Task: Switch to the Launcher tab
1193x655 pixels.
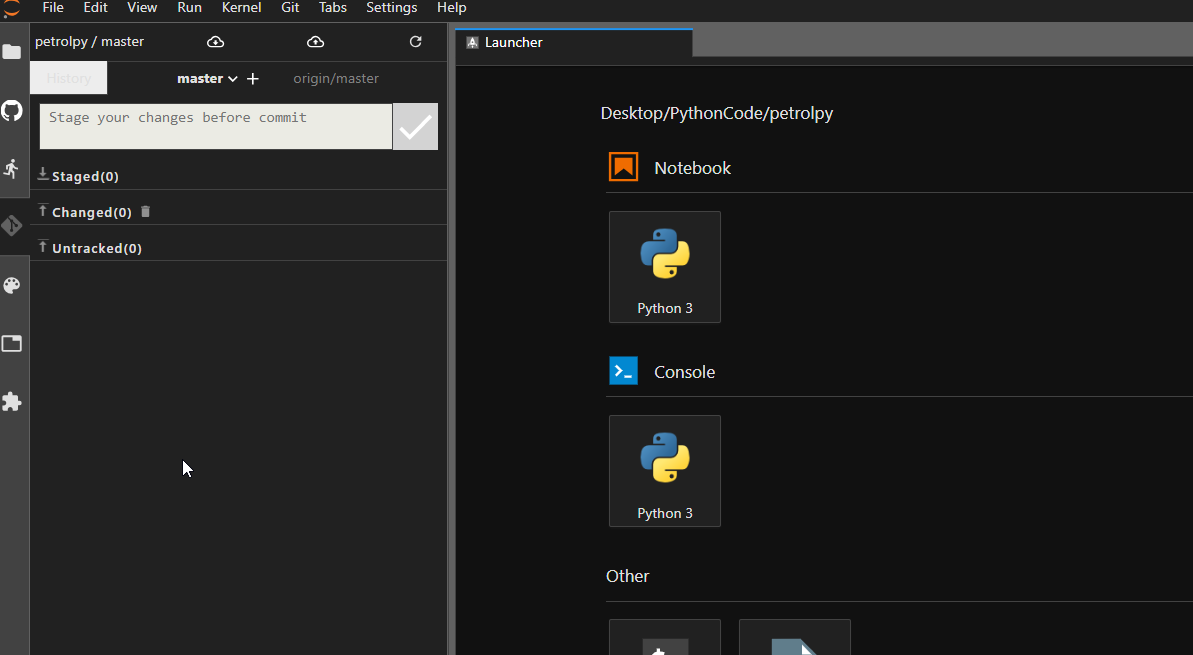Action: (514, 42)
